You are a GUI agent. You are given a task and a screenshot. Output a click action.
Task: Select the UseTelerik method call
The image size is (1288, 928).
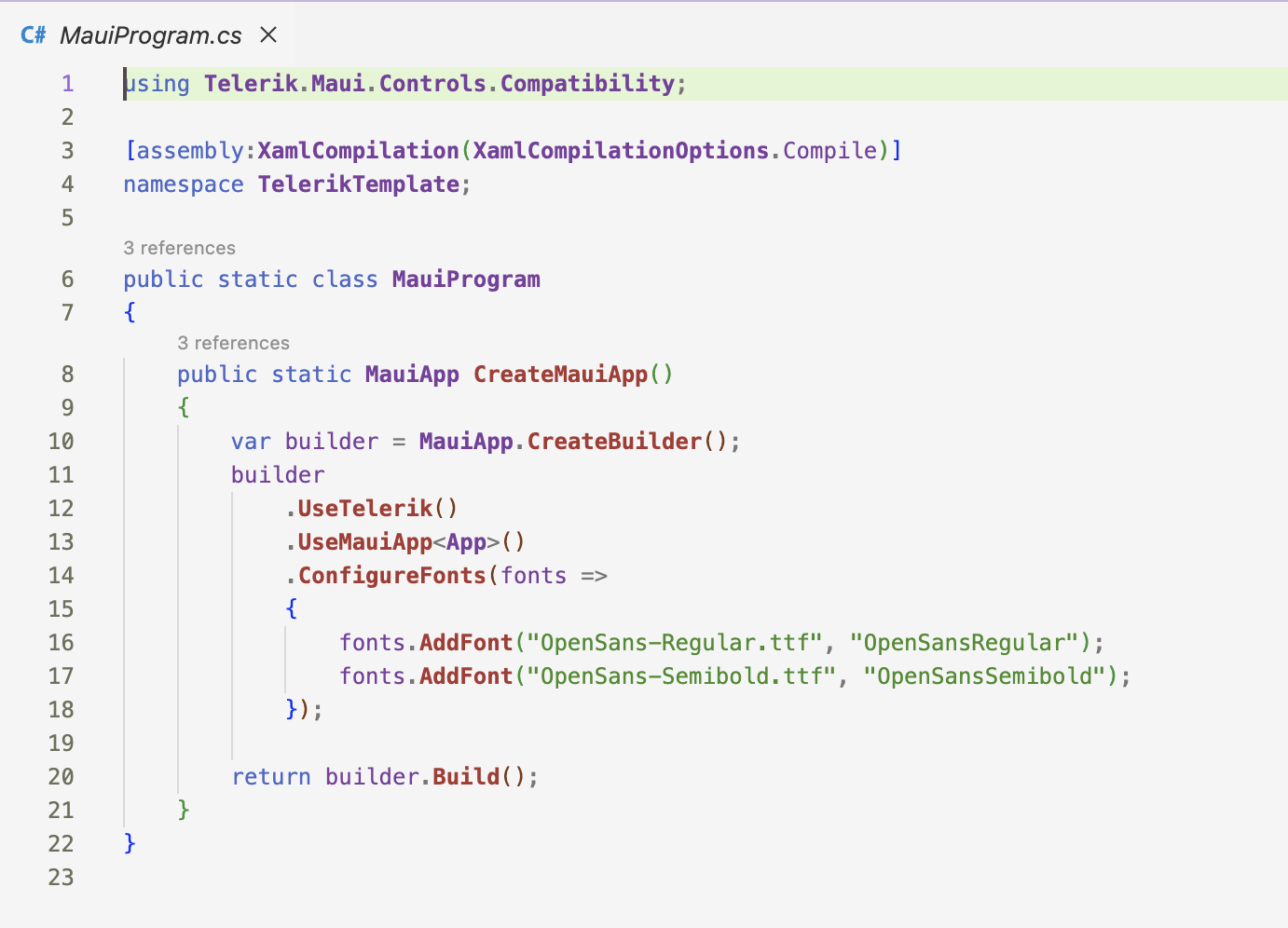click(x=362, y=508)
